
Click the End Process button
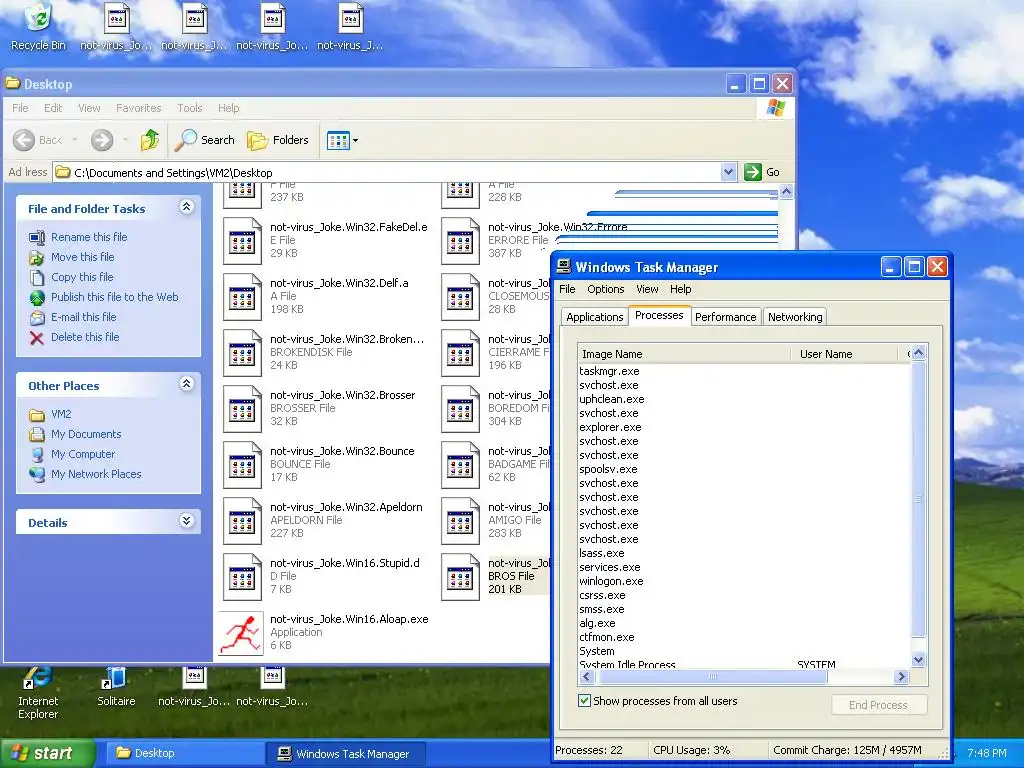coord(878,705)
